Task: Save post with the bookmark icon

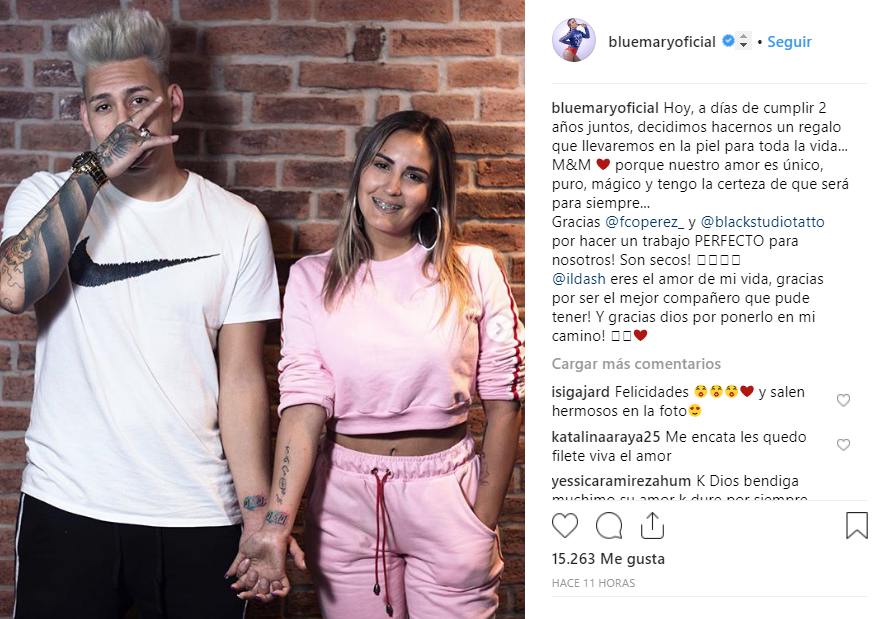Action: click(x=857, y=525)
